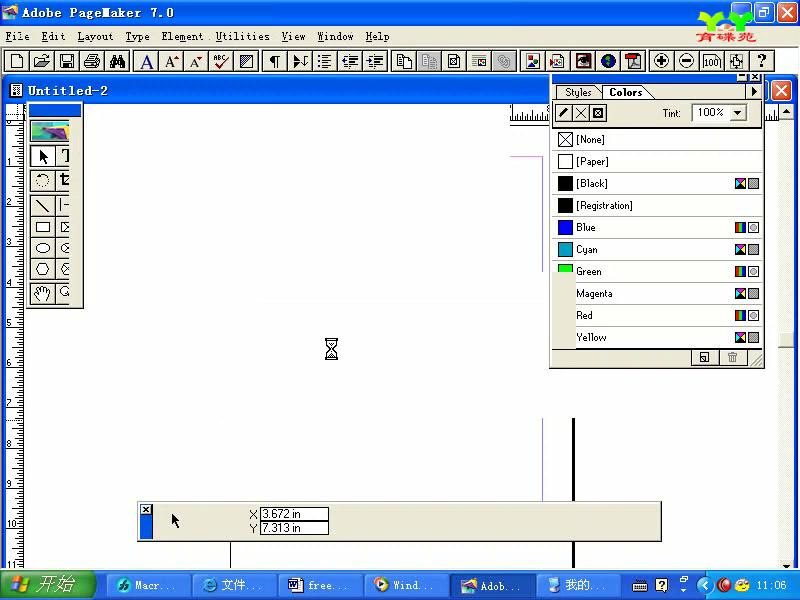800x600 pixels.
Task: Zoom in with the plus magnifier icon
Action: (x=662, y=62)
